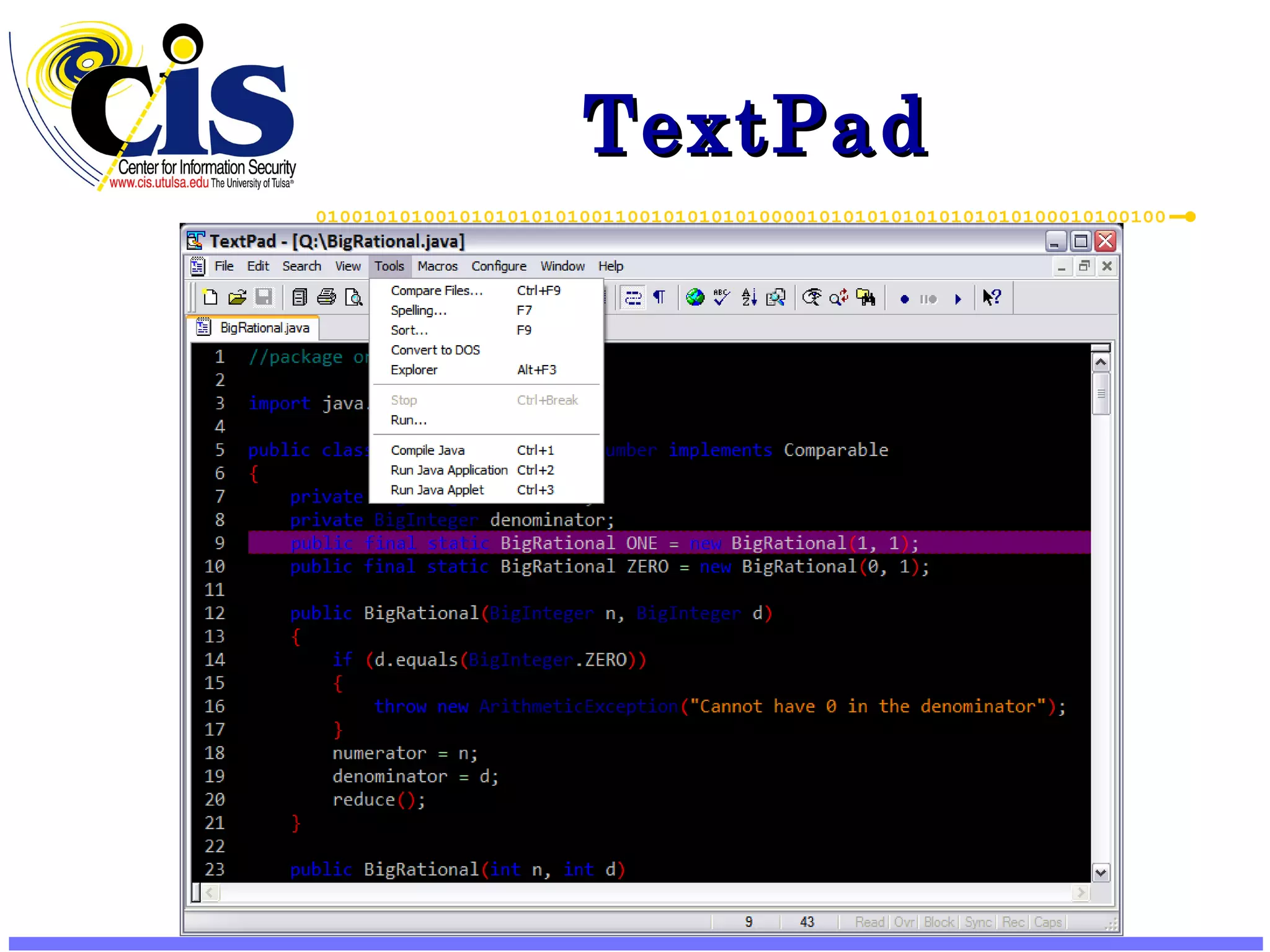Select Explorer from Tools menu
This screenshot has width=1270, height=952.
(486, 370)
